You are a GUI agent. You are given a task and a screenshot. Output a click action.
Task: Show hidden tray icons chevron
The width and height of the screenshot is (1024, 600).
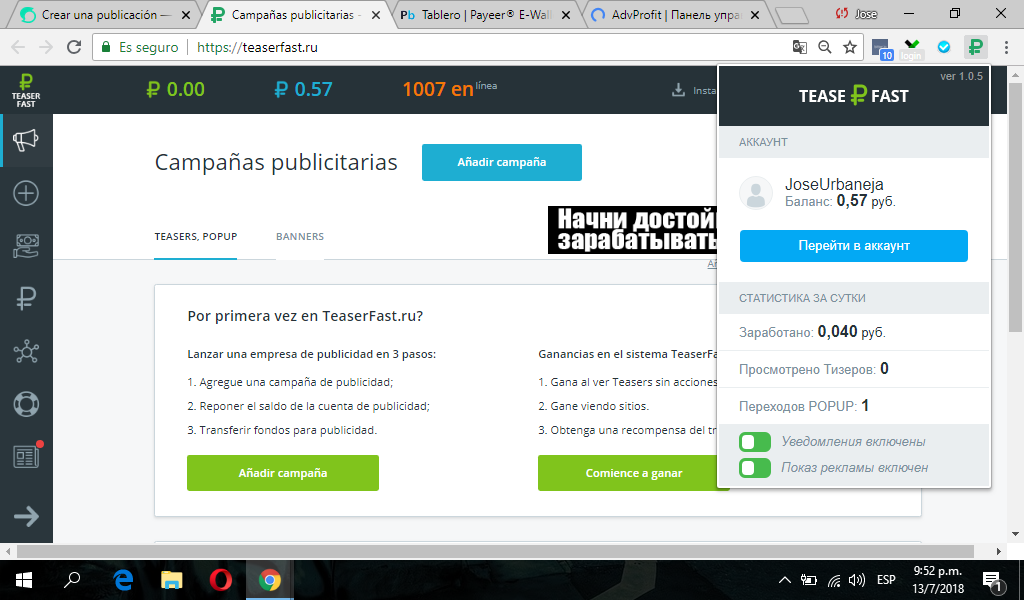(785, 580)
